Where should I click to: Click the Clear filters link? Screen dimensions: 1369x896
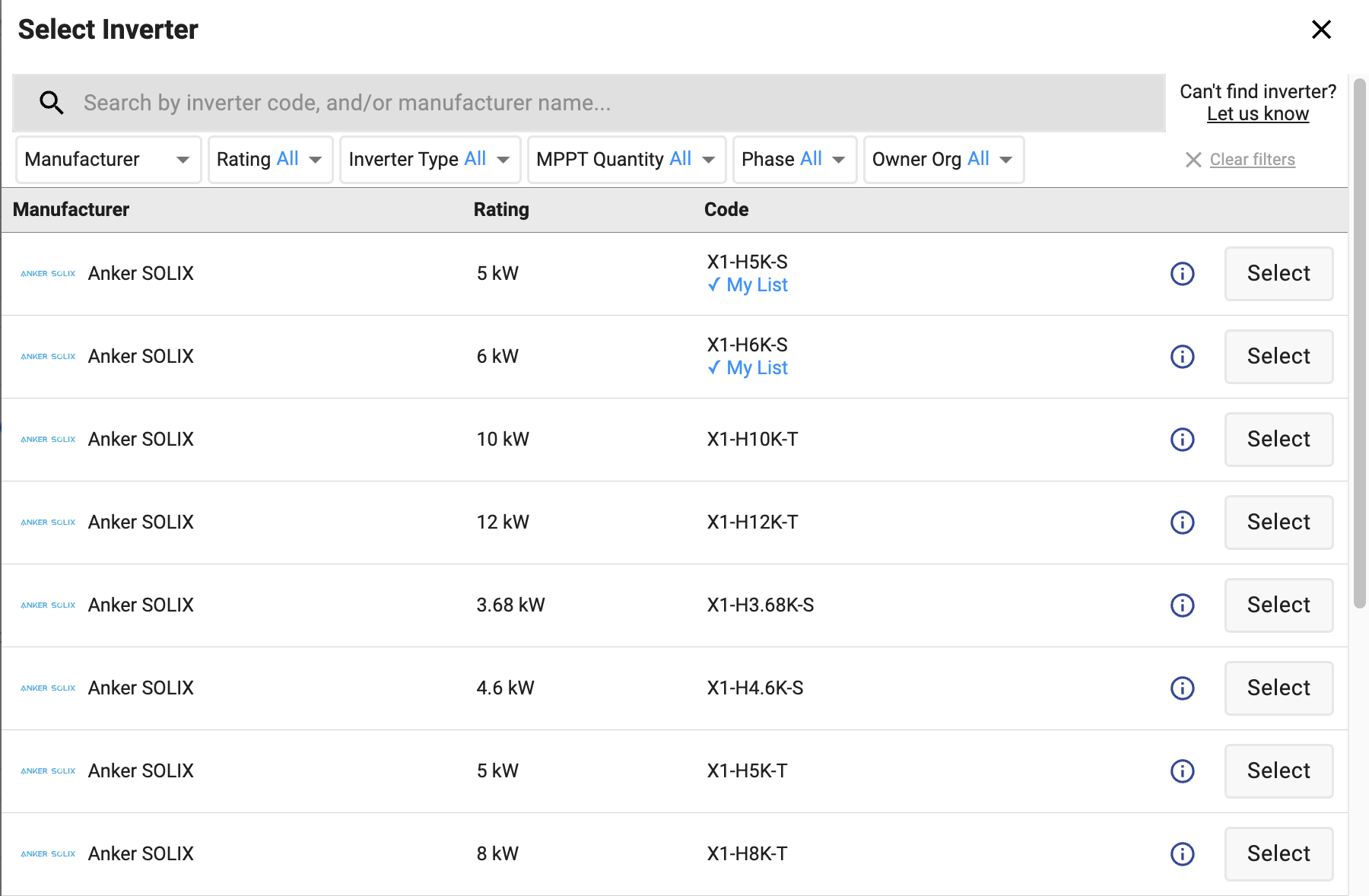1252,160
